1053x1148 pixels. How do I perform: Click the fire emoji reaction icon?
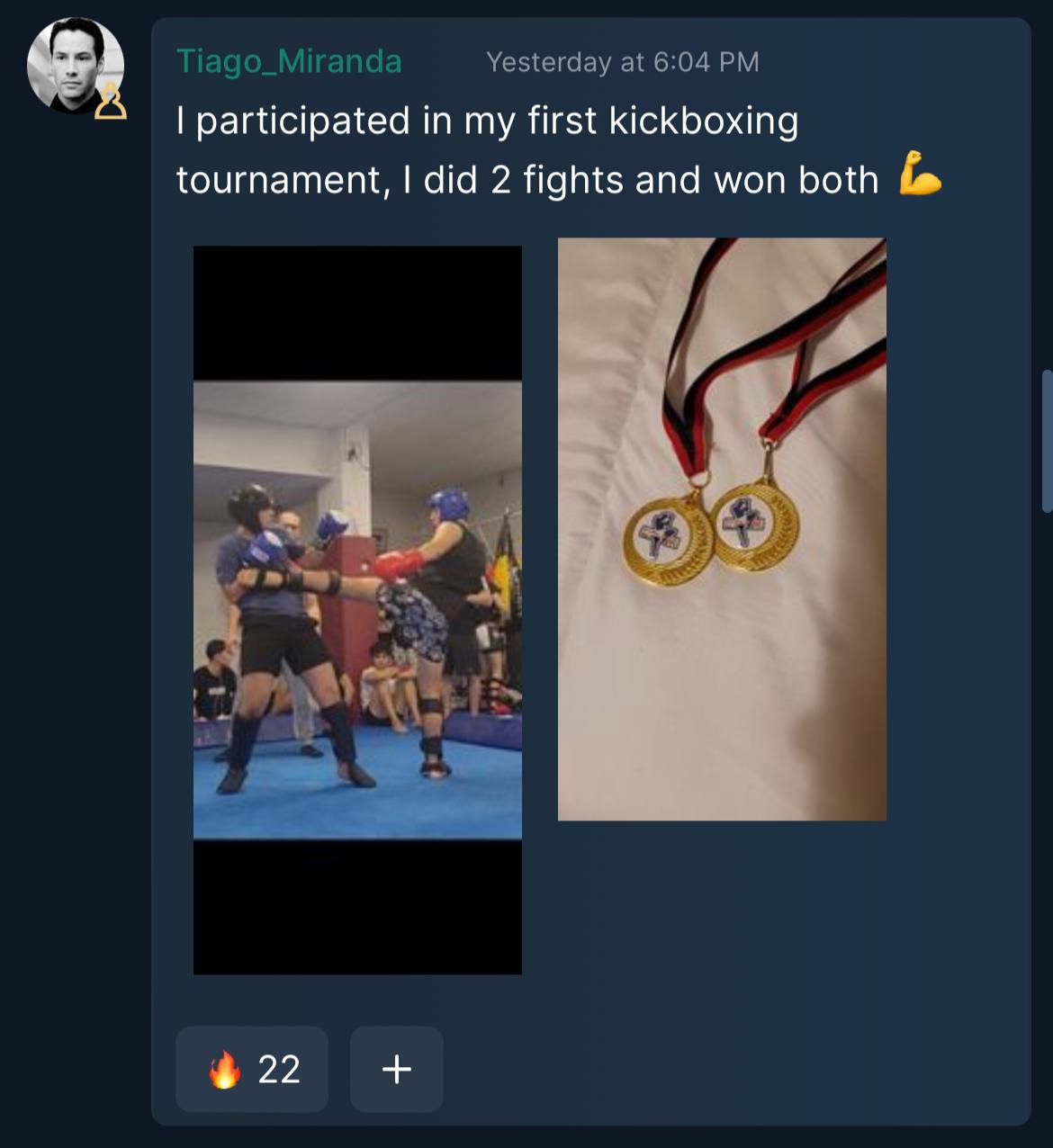224,1070
